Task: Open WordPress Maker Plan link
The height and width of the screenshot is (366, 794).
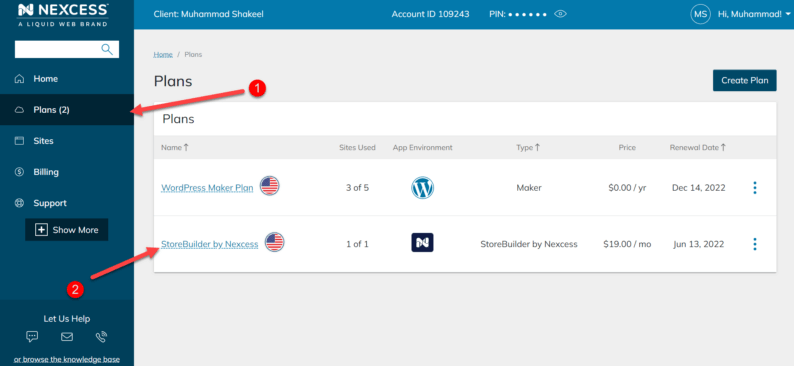Action: pos(207,188)
